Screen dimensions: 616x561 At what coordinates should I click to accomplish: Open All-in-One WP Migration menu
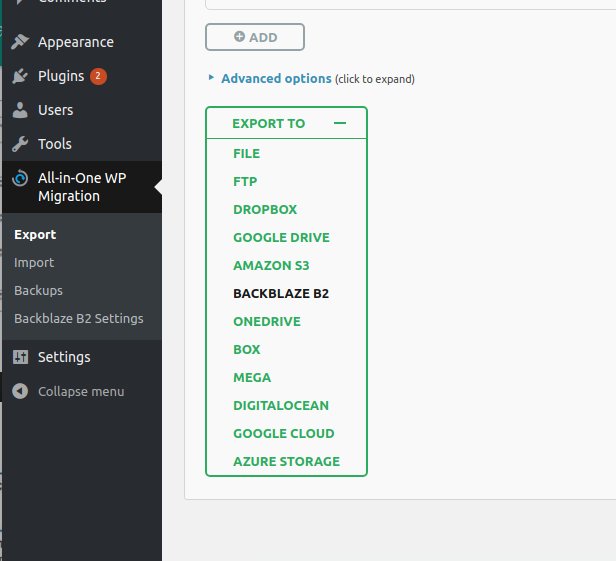pos(82,187)
